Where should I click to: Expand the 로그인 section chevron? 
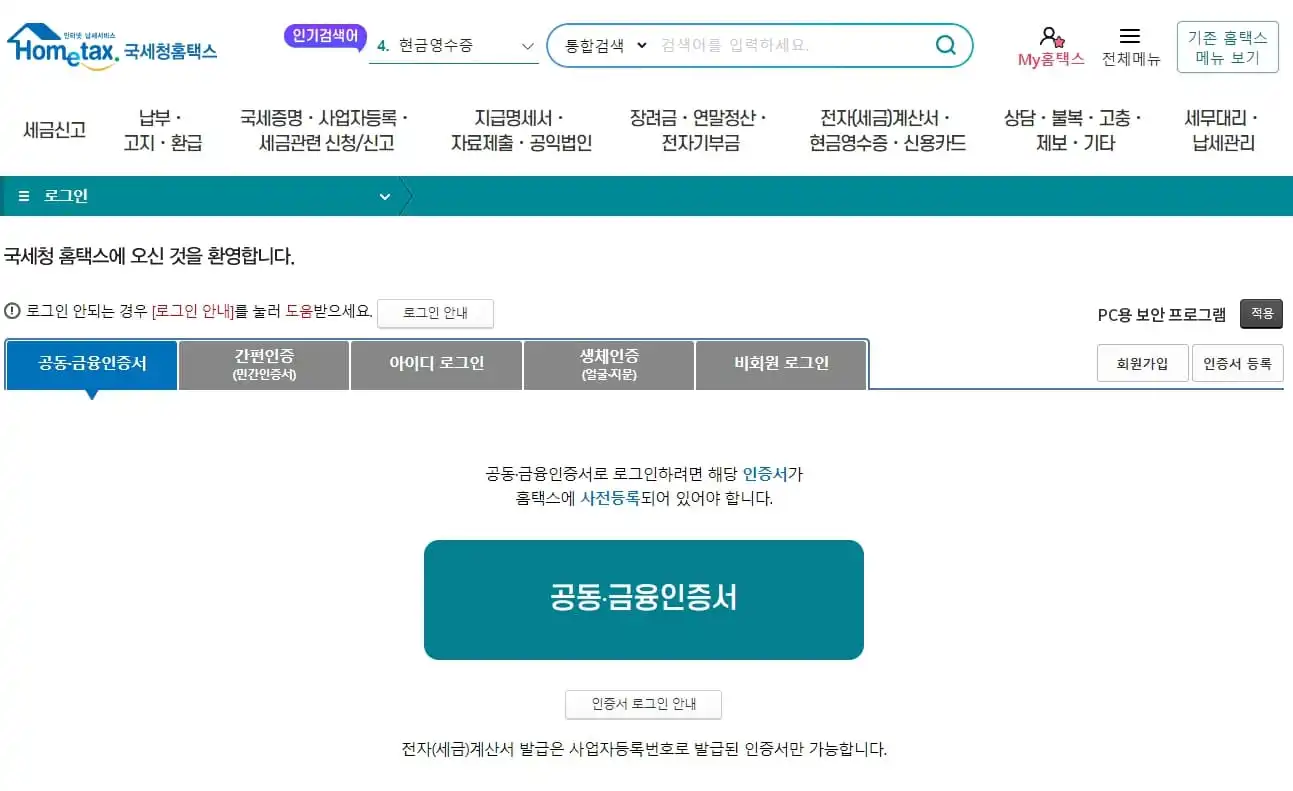[x=385, y=196]
